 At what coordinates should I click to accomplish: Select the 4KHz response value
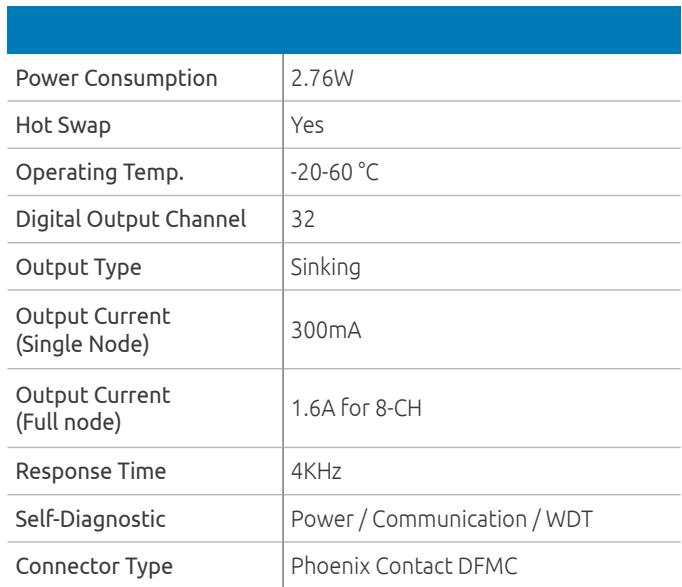click(x=316, y=471)
